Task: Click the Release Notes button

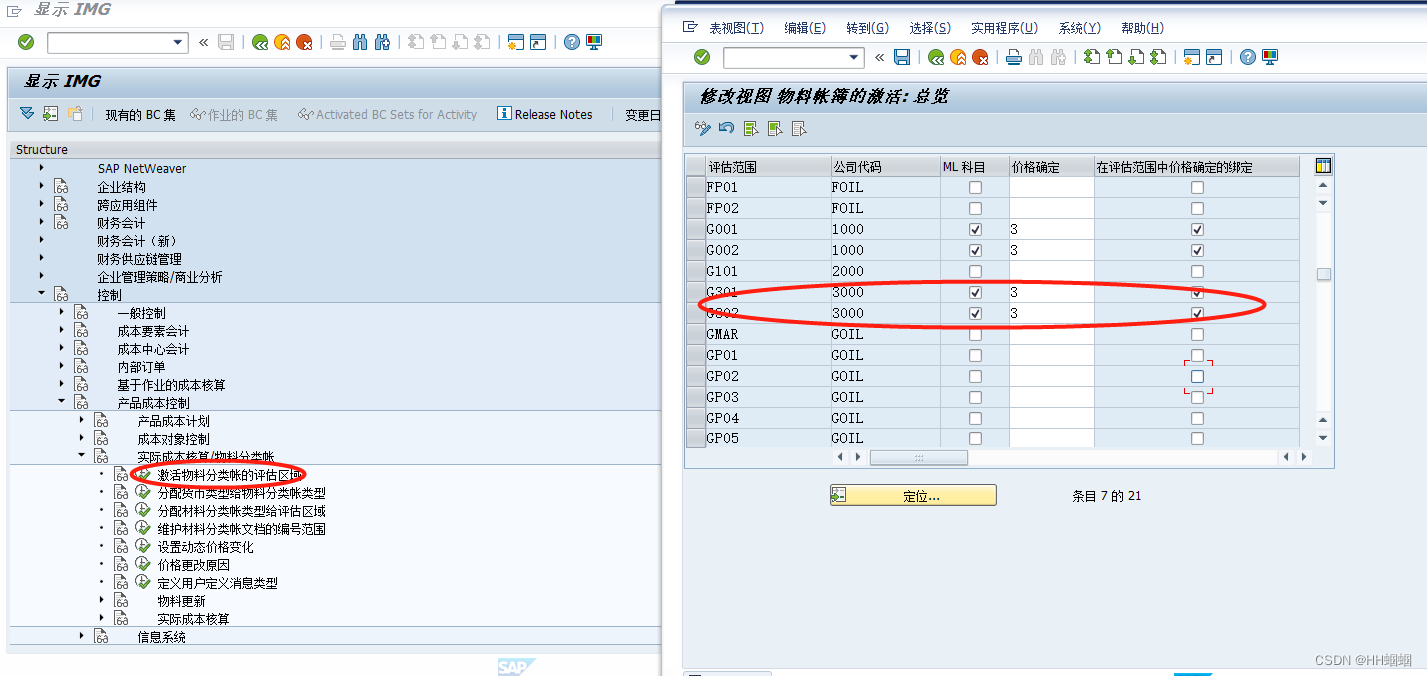Action: [x=545, y=114]
